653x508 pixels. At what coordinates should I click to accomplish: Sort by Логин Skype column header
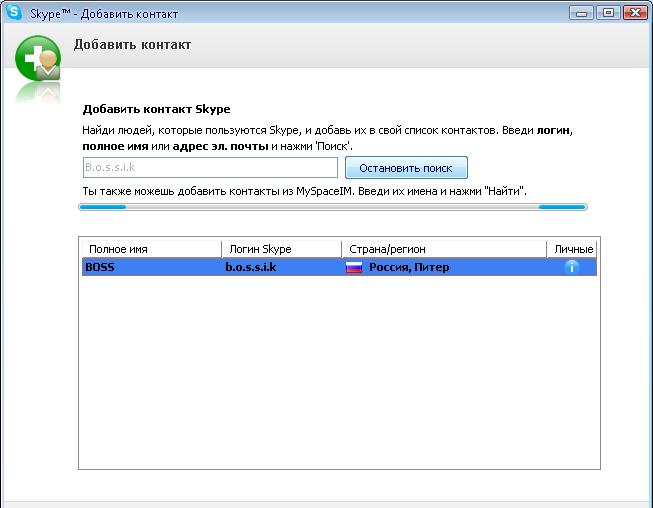coord(282,249)
